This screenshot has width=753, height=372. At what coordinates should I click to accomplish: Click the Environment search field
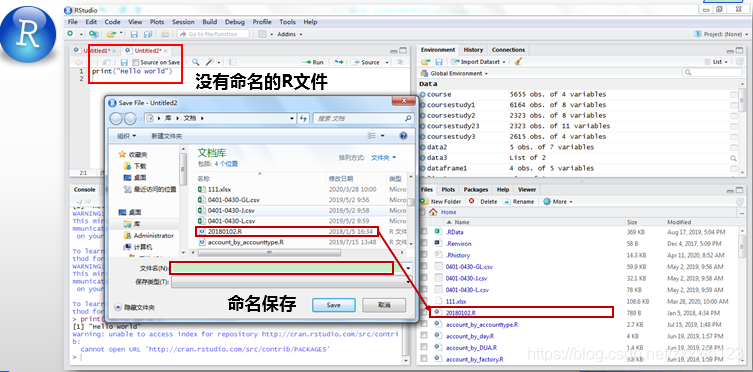click(x=713, y=72)
